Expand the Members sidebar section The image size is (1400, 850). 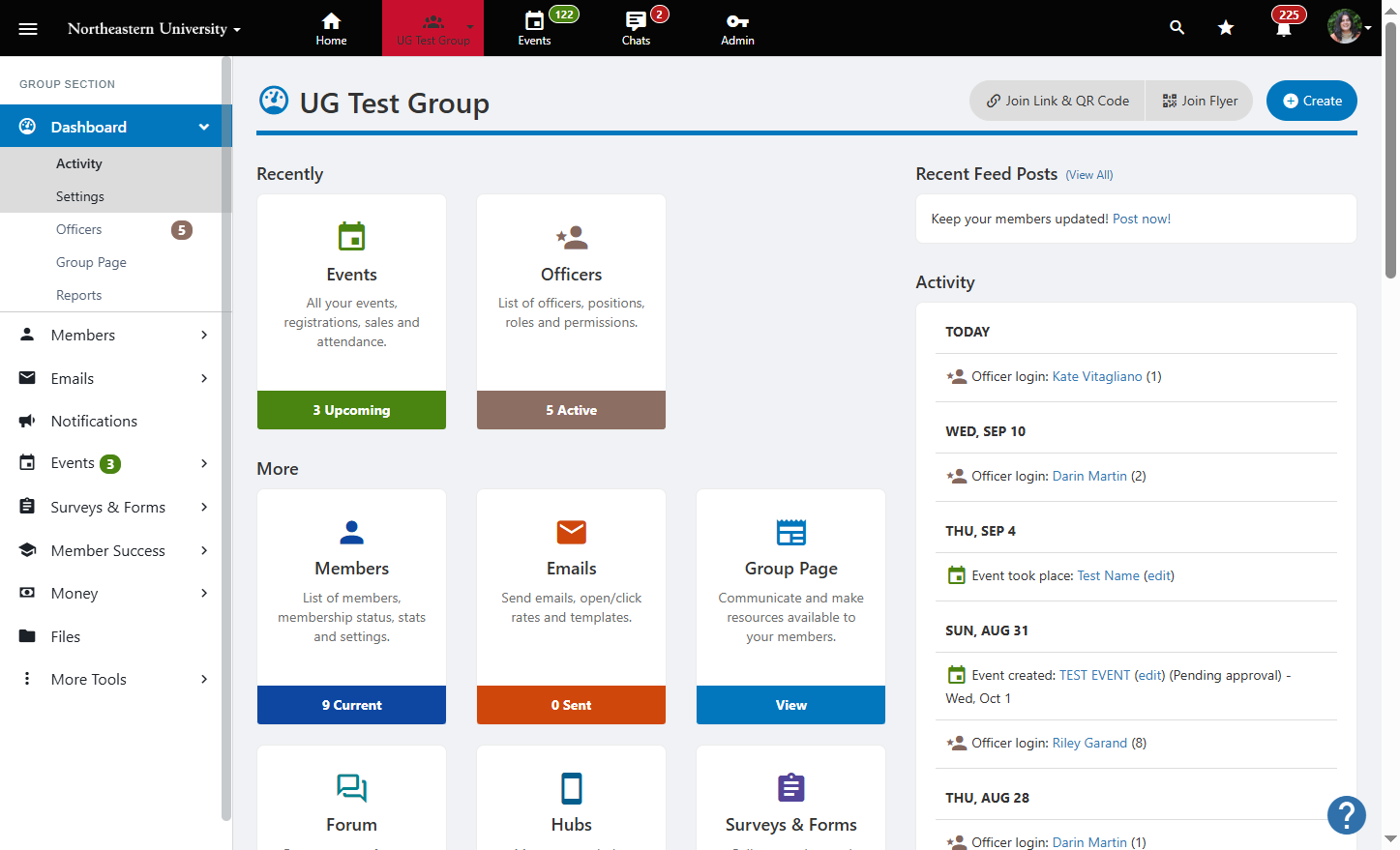point(204,335)
